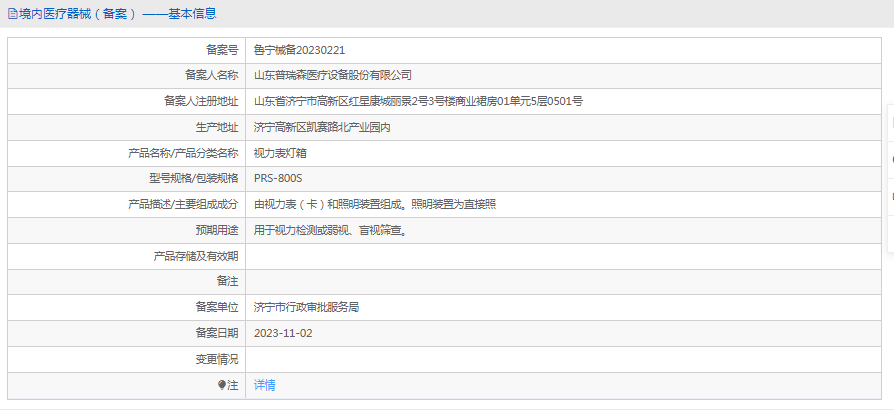Select the heading 境内医疗器械（备案）——基本信息

coord(117,14)
